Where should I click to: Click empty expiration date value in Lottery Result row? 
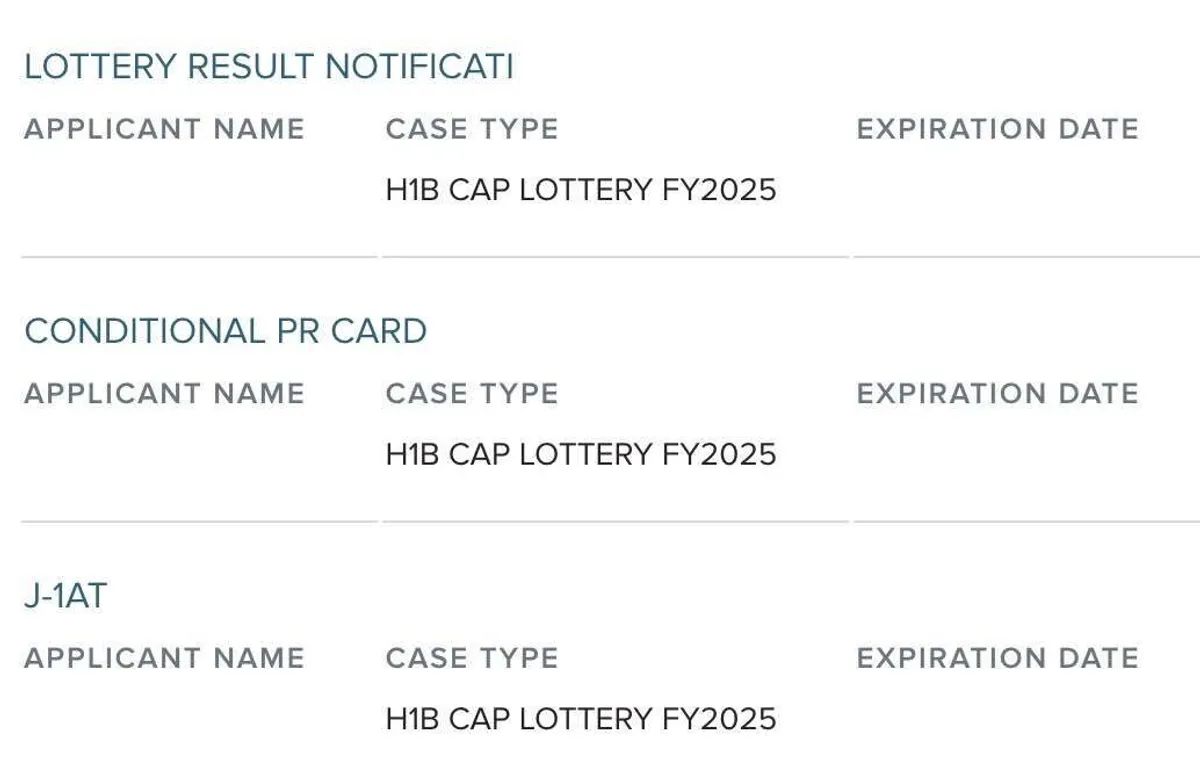tap(997, 190)
